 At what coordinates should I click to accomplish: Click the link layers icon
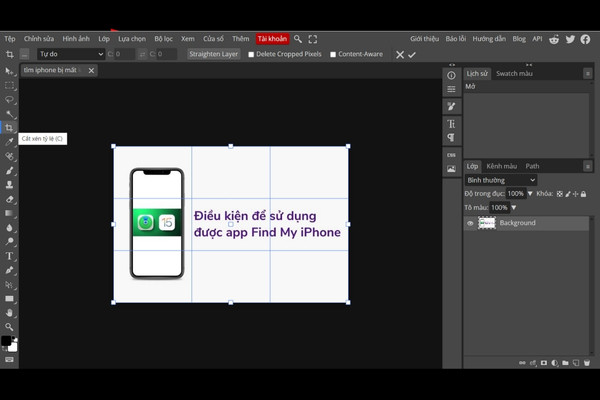coord(522,363)
